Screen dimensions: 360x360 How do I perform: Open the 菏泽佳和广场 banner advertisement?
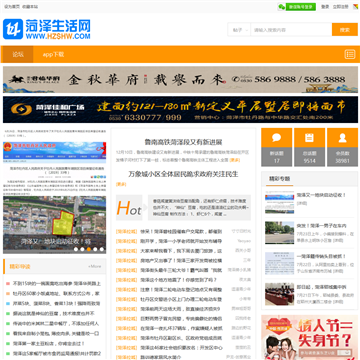click(x=180, y=110)
